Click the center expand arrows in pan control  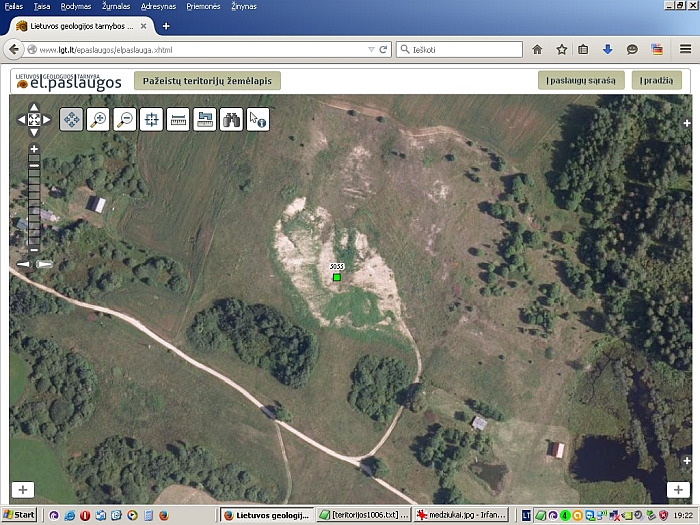pos(34,119)
